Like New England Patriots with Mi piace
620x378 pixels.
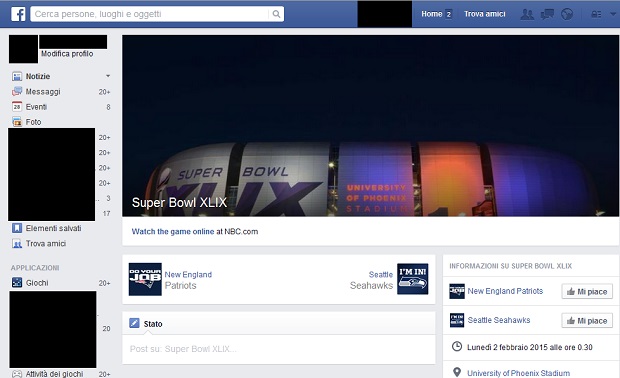pos(587,291)
